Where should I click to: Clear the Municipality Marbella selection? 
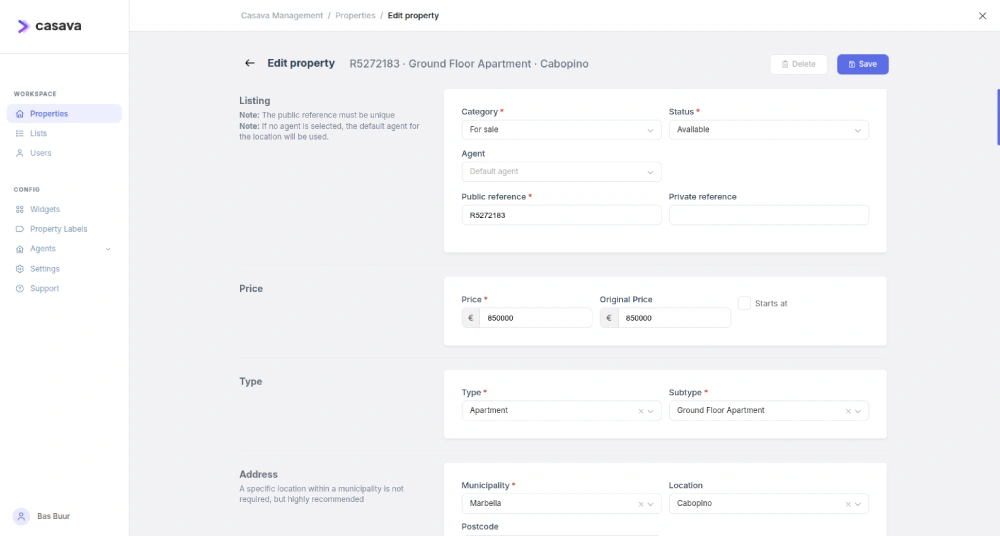click(640, 504)
